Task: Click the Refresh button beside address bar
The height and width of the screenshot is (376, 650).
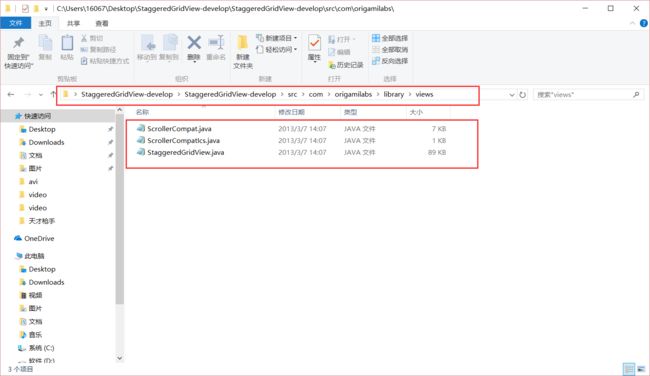Action: 523,95
